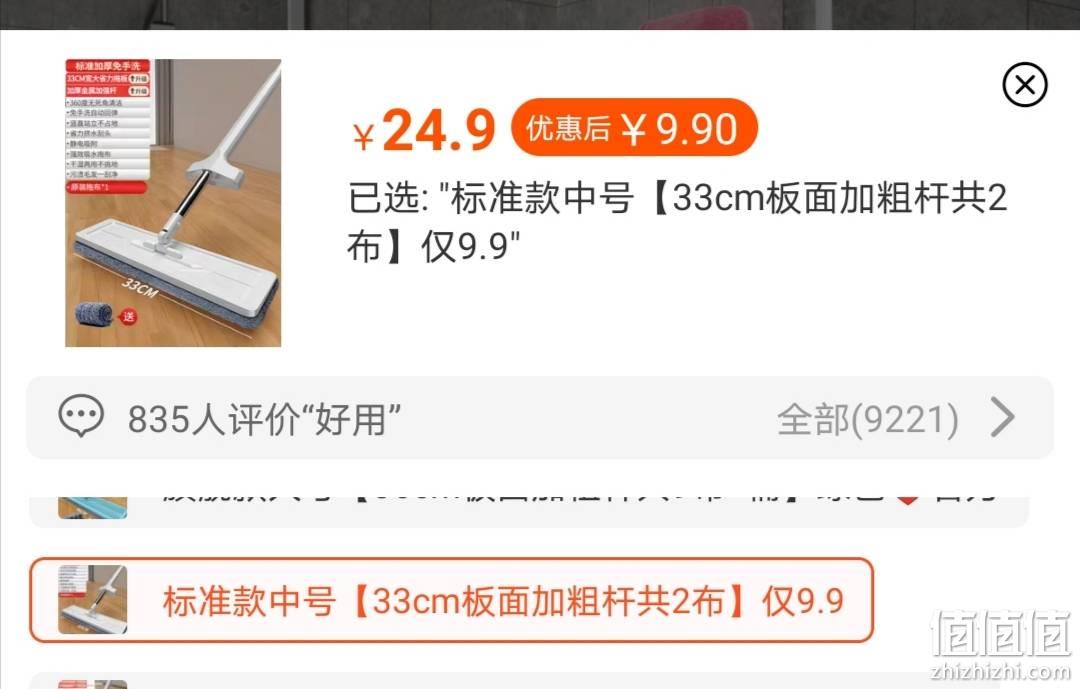This screenshot has width=1080, height=689.
Task: Tap the green mop thumbnail in upper option
Action: tap(92, 507)
